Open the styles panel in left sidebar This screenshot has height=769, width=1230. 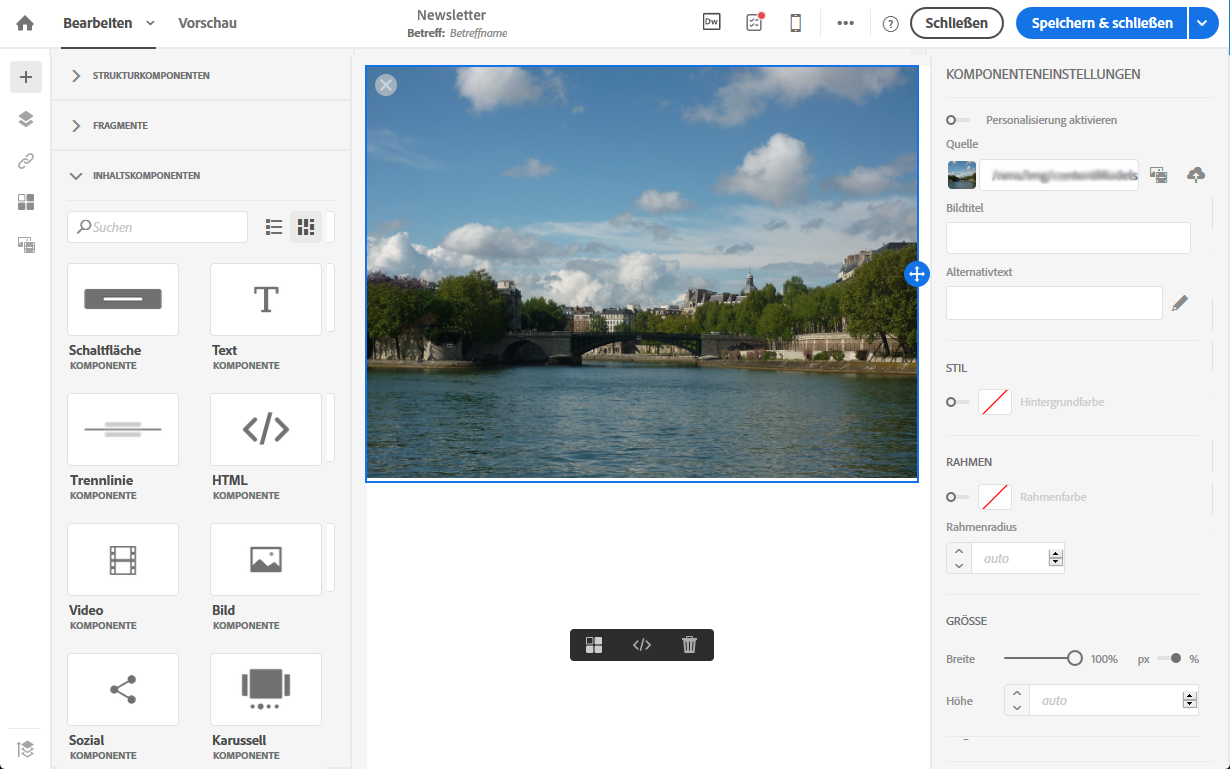[x=26, y=202]
